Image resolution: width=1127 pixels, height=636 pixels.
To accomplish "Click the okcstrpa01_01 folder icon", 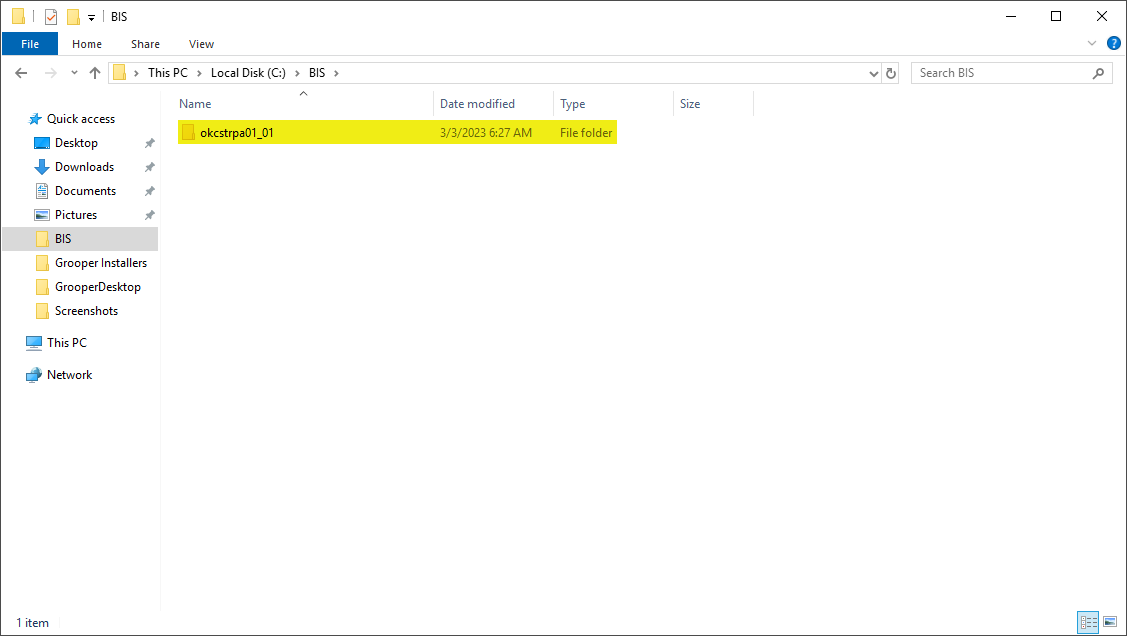I will point(188,132).
